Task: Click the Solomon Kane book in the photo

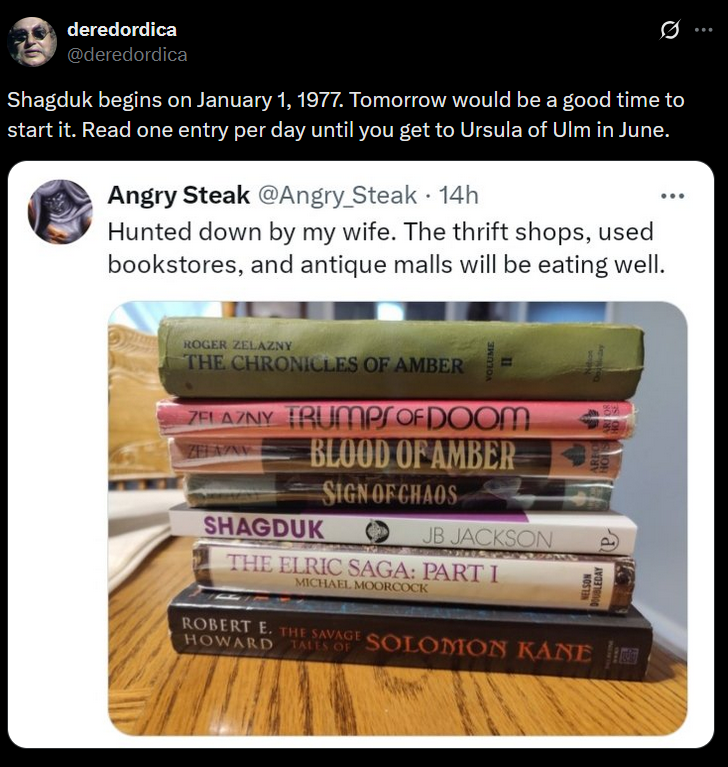Action: (x=410, y=638)
